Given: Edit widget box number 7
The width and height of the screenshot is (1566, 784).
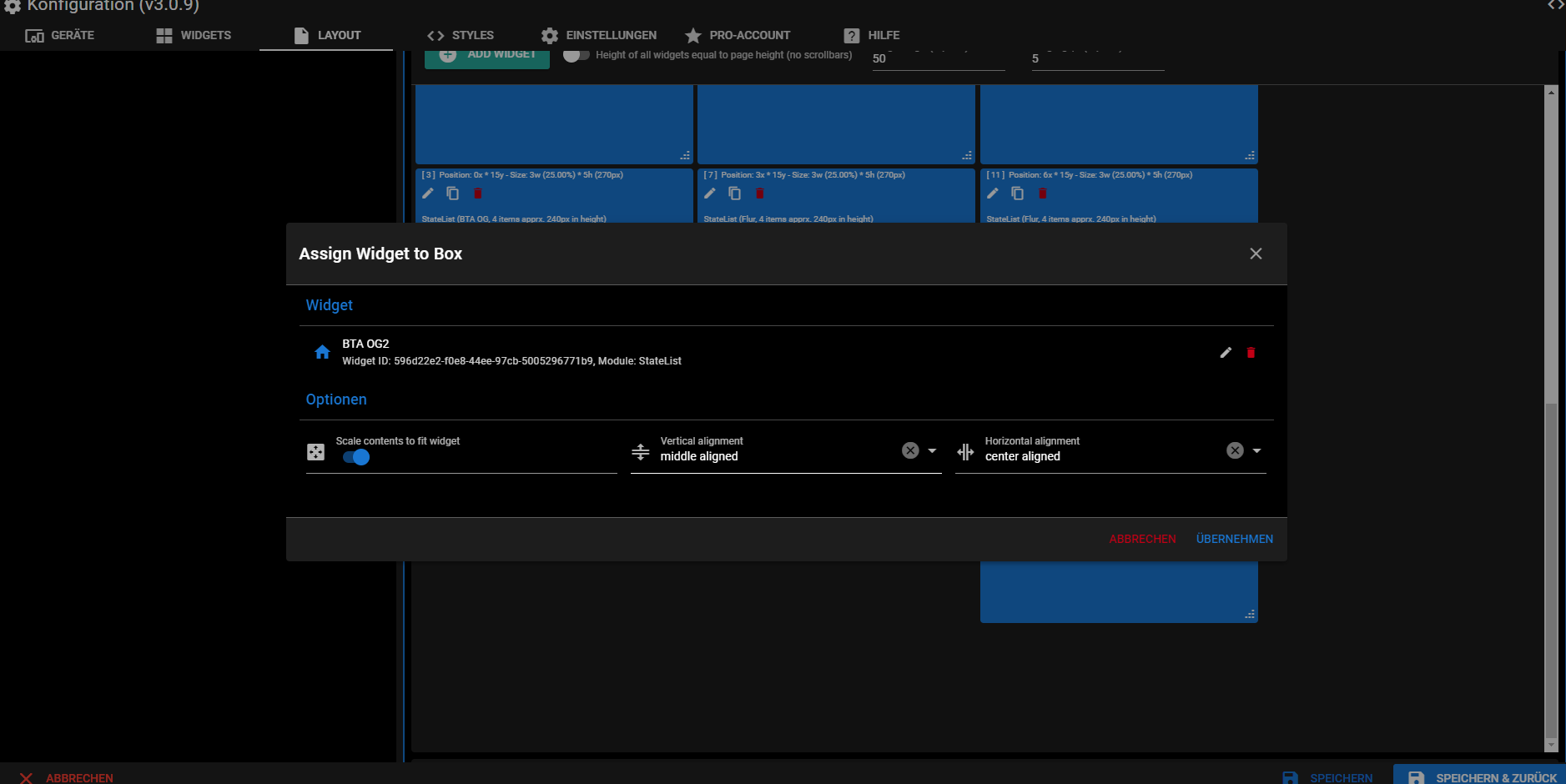Looking at the screenshot, I should [710, 193].
